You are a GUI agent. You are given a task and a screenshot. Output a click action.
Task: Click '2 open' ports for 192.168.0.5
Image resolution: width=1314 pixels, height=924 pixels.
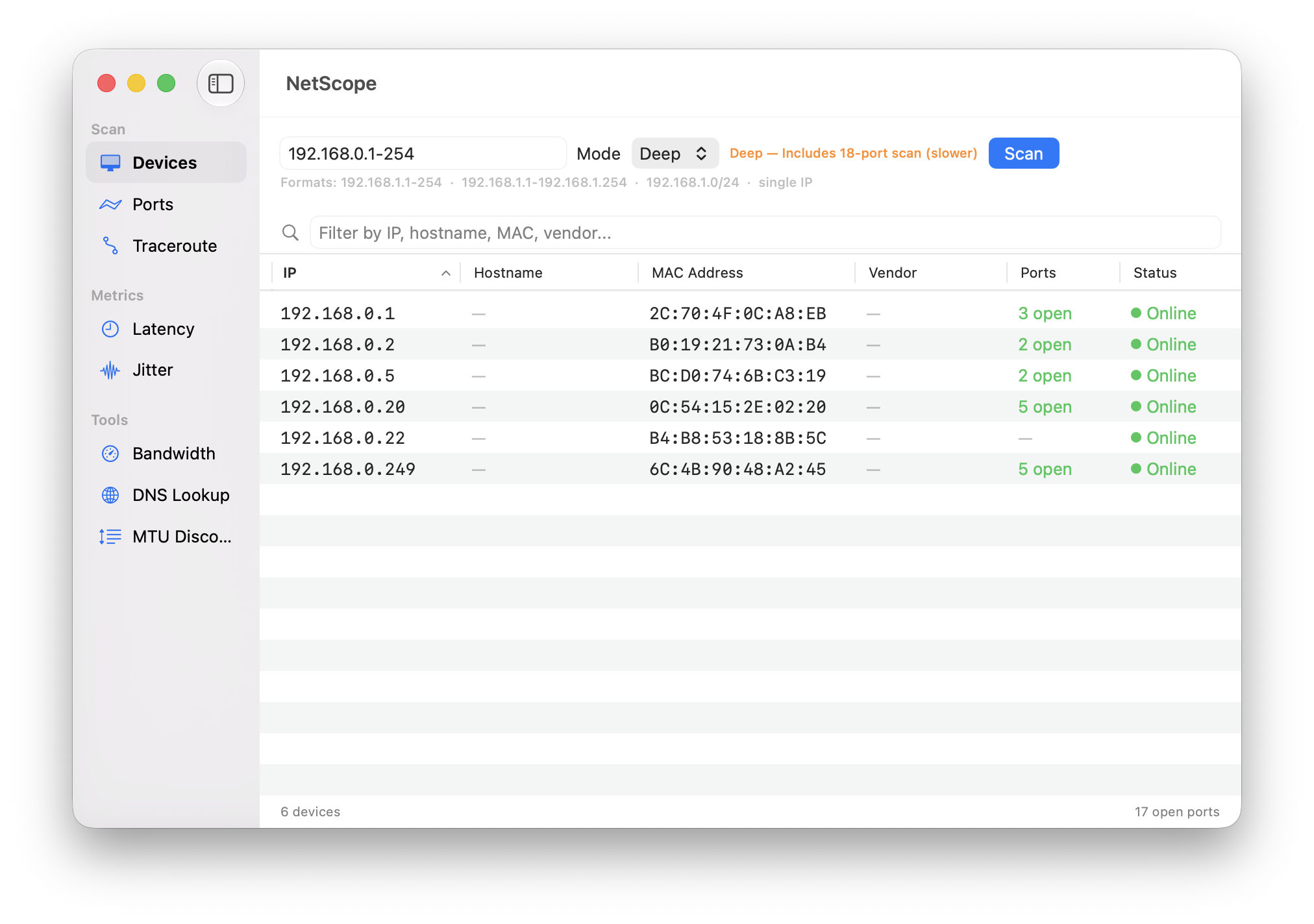(1045, 376)
